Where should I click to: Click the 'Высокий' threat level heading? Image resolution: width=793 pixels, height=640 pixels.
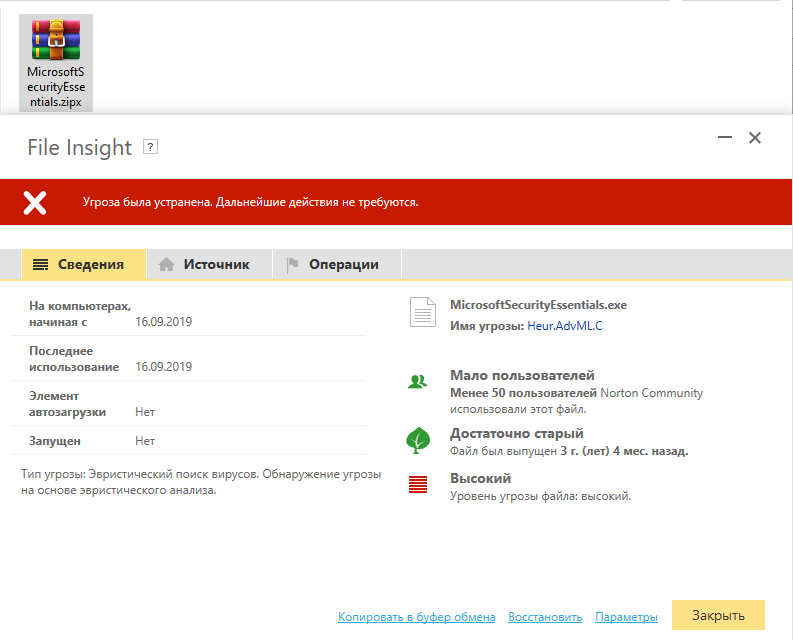(x=480, y=478)
